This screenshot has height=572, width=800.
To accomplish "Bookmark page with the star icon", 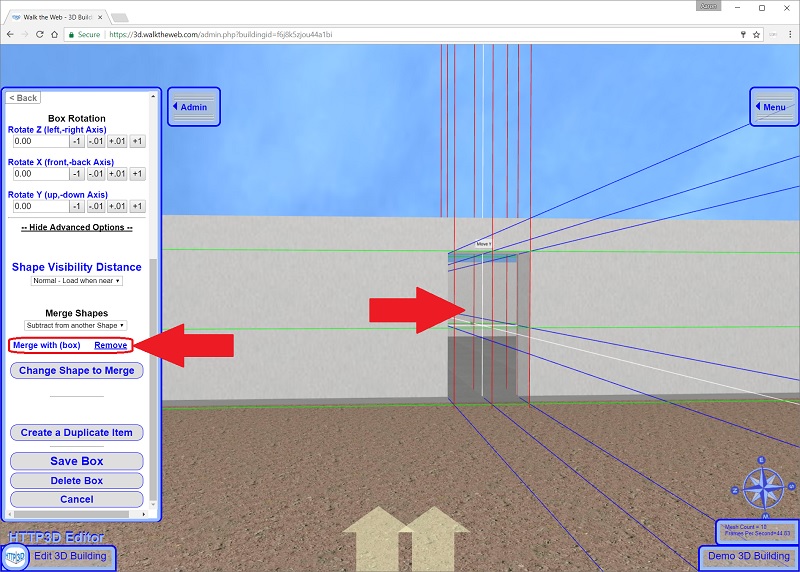I will [x=756, y=34].
